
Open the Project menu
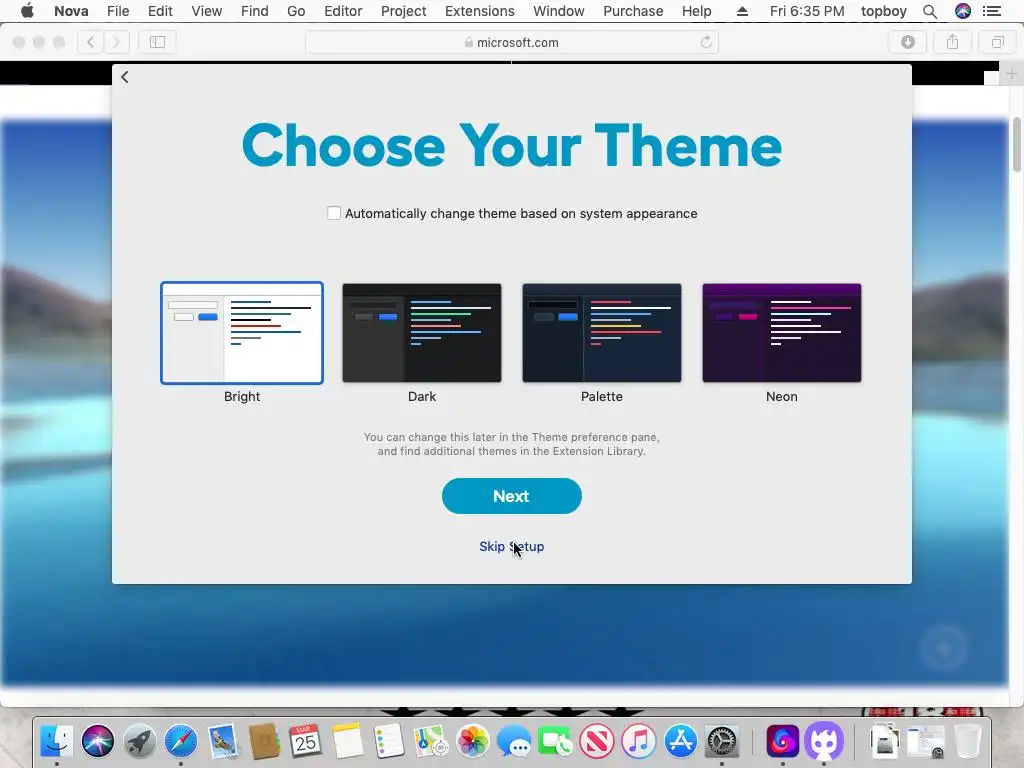coord(403,11)
